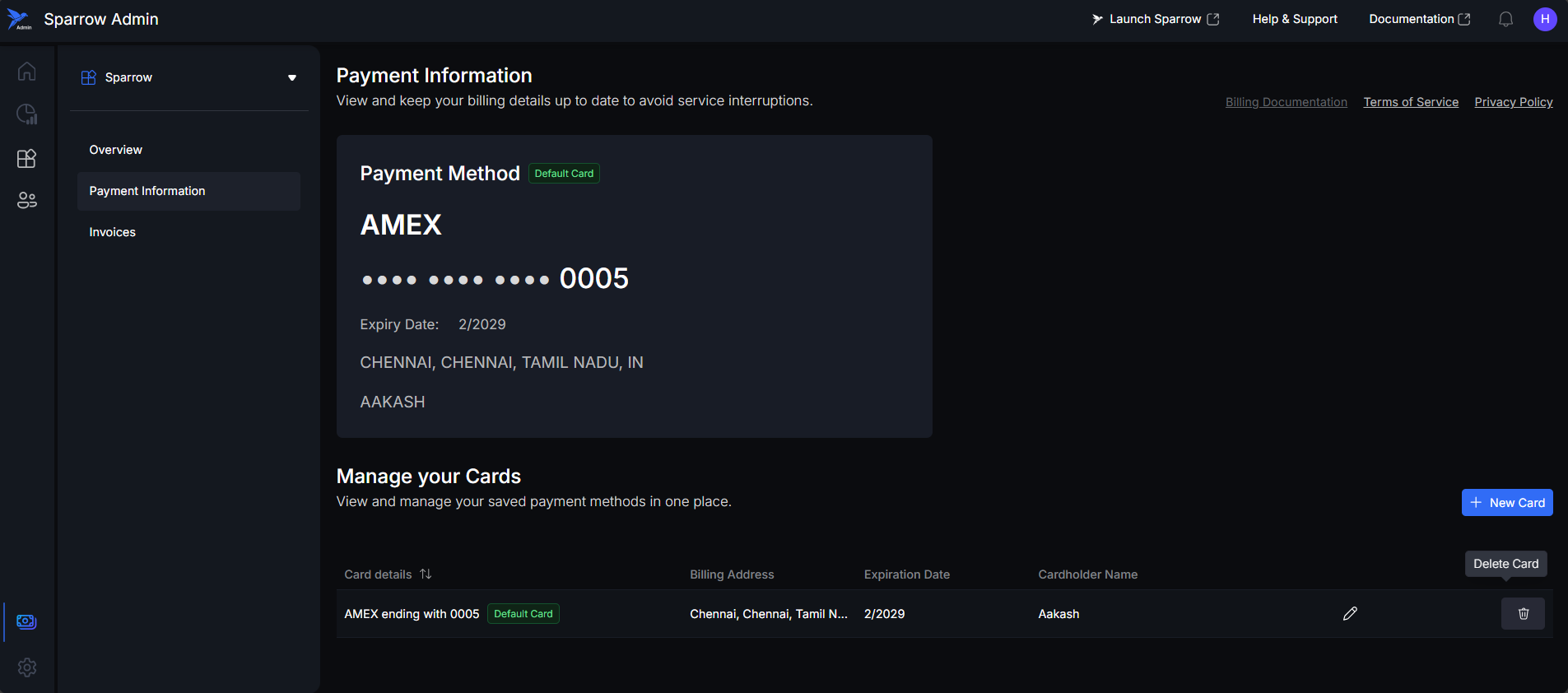Open Terms of Service link
This screenshot has height=693, width=1568.
coord(1410,102)
